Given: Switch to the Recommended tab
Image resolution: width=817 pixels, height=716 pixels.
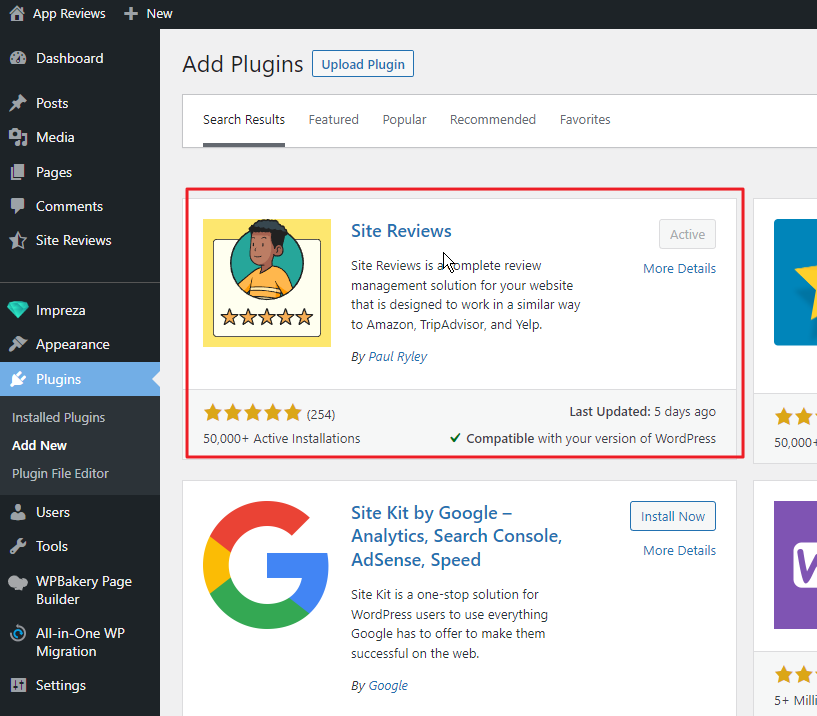Looking at the screenshot, I should [493, 120].
